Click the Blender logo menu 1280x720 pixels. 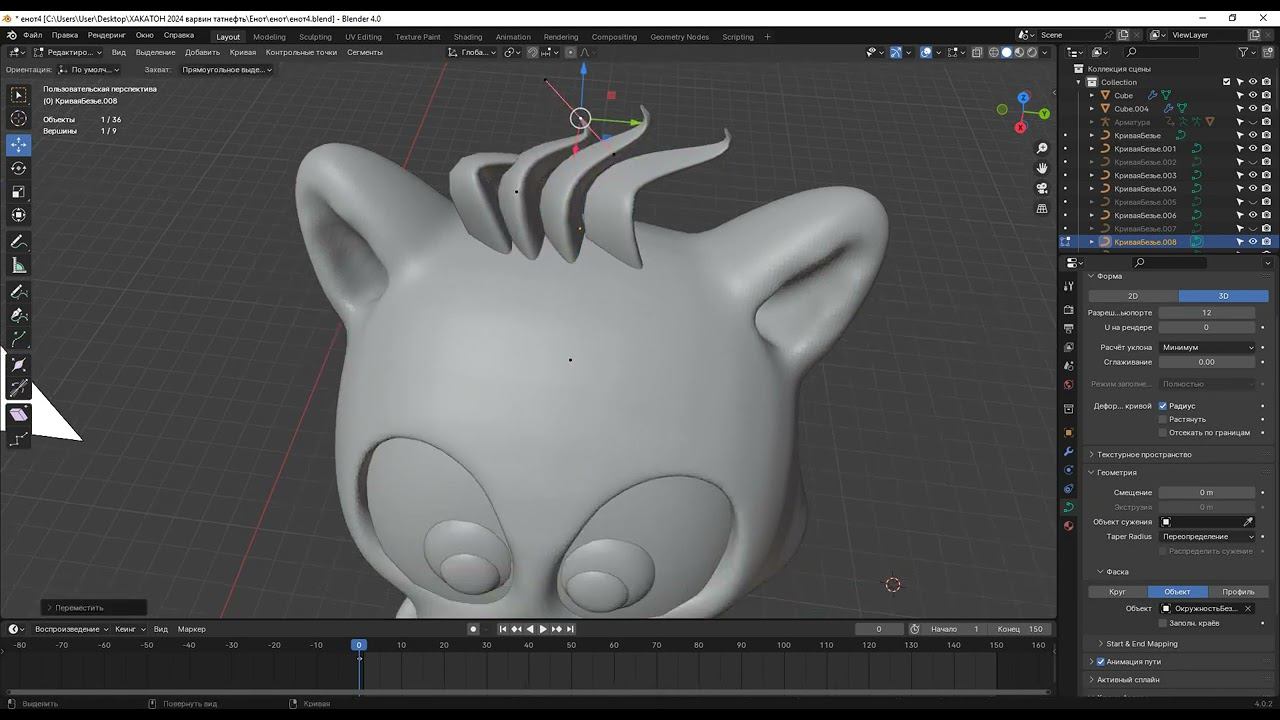(x=13, y=35)
